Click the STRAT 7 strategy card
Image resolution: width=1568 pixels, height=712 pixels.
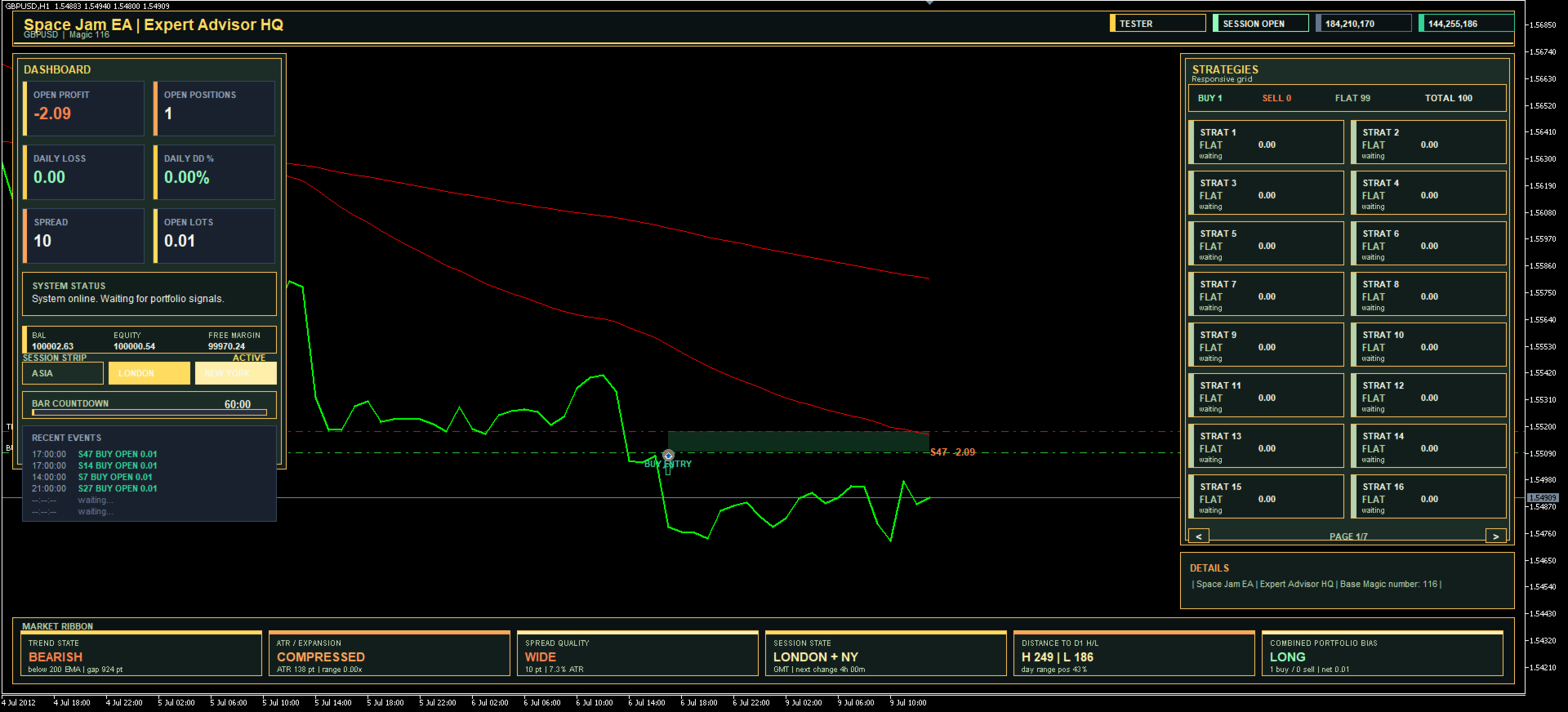(1267, 295)
